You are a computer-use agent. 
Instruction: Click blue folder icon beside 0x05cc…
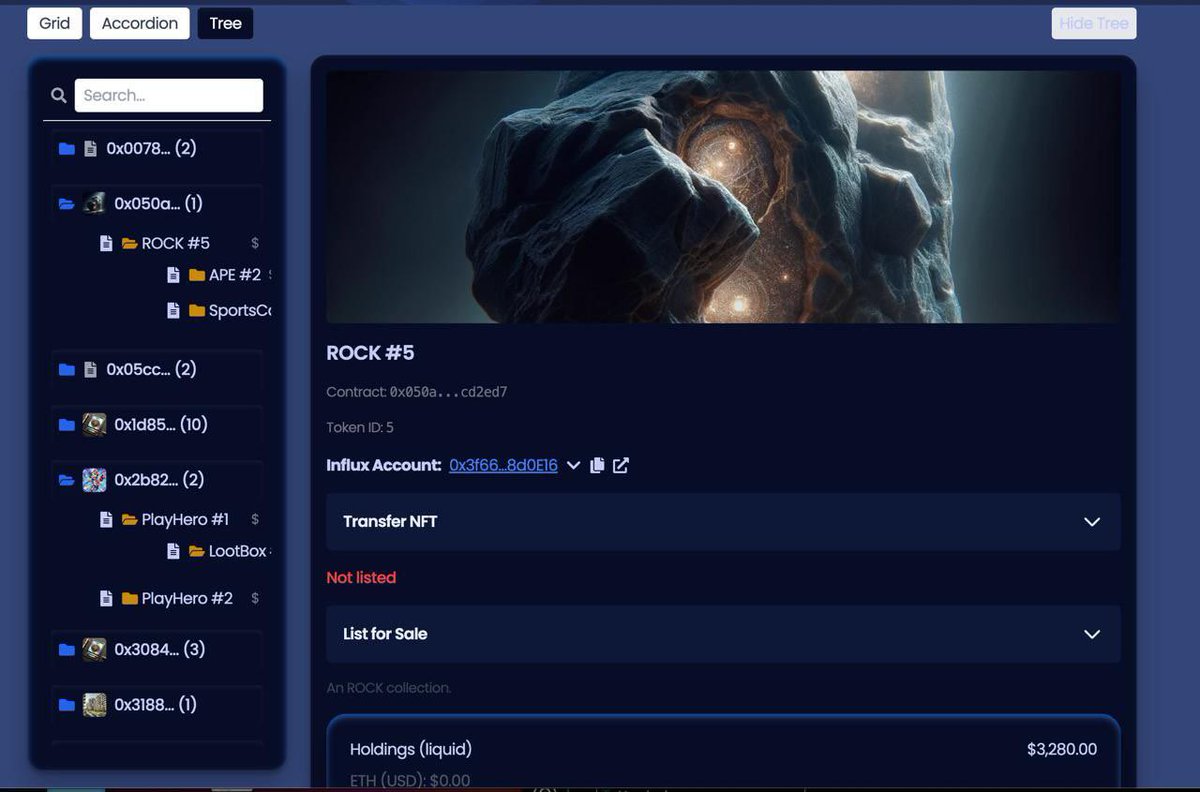(67, 369)
